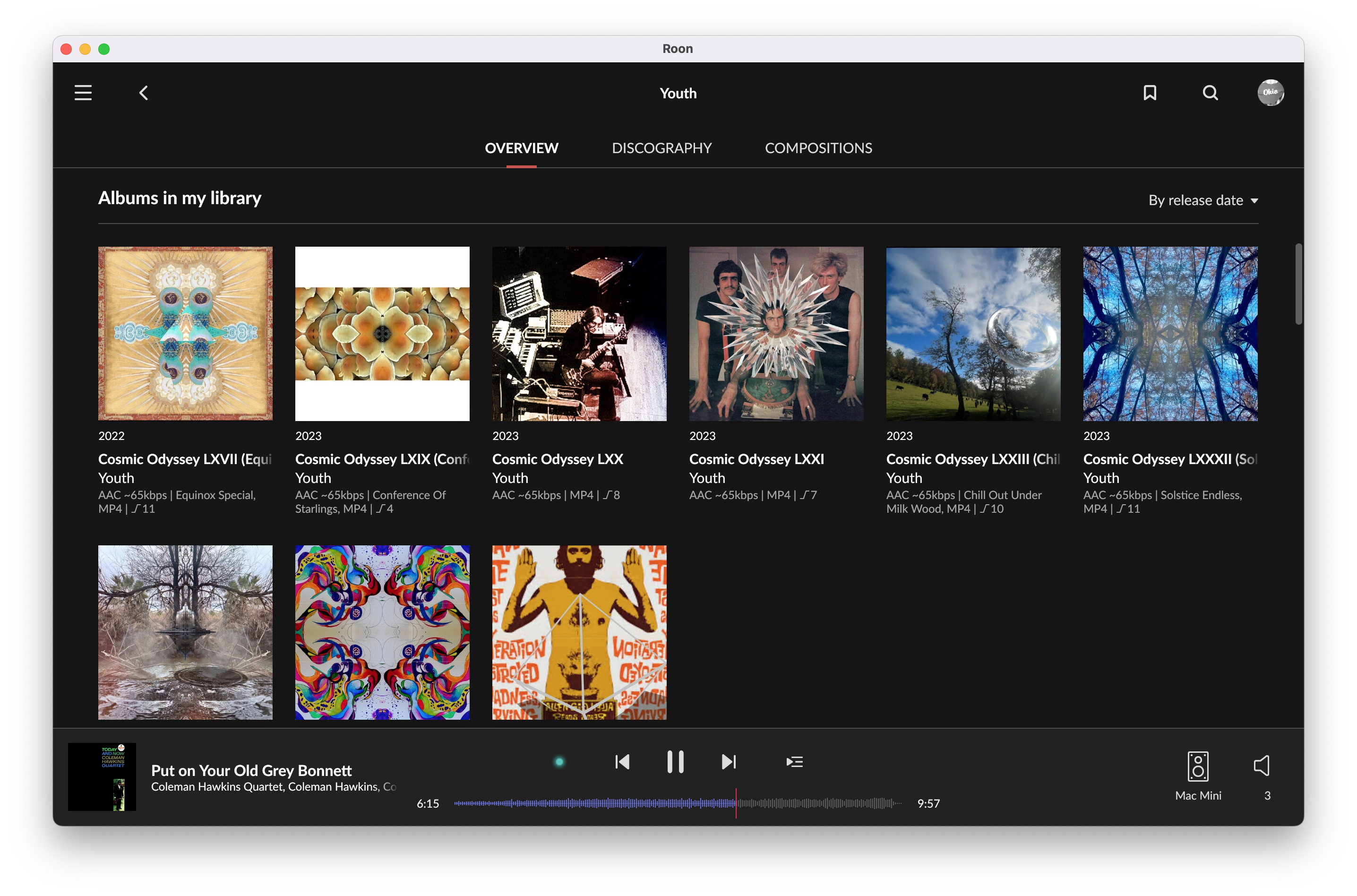Open the colorful psychedelic swirl album cover

tap(382, 632)
